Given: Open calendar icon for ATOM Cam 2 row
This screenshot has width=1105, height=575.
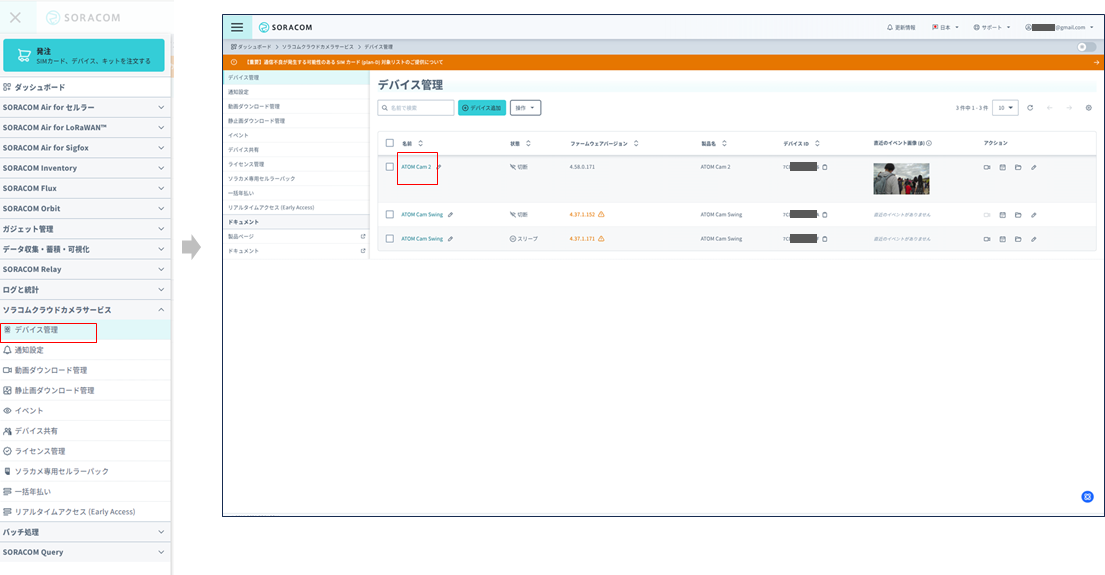Looking at the screenshot, I should tap(1003, 168).
